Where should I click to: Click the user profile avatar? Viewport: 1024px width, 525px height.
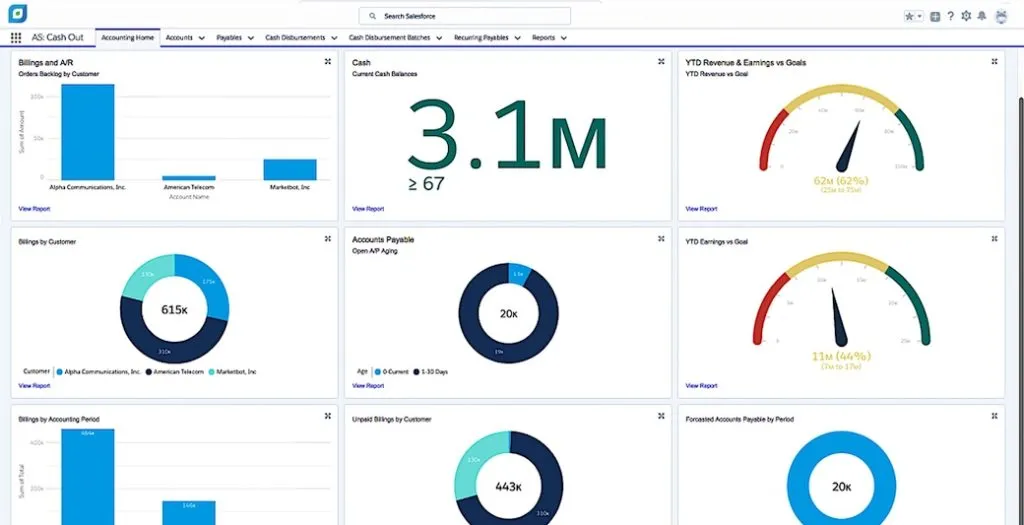point(1001,16)
